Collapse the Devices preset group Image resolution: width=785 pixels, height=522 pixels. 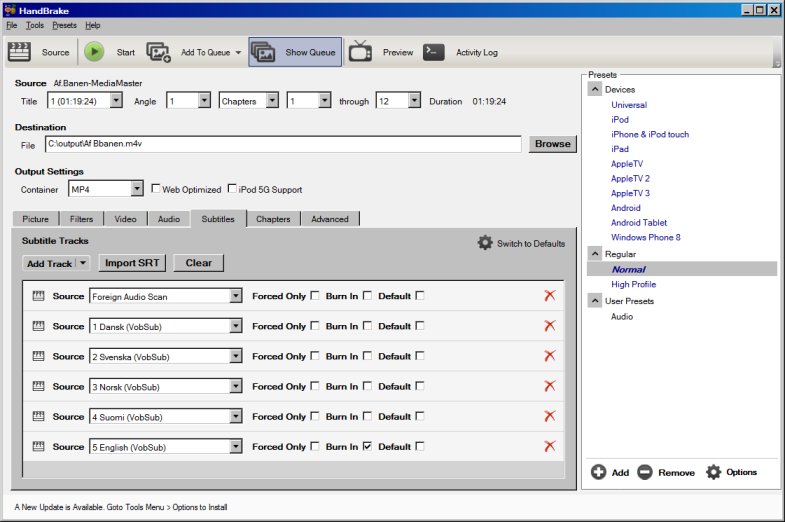594,89
